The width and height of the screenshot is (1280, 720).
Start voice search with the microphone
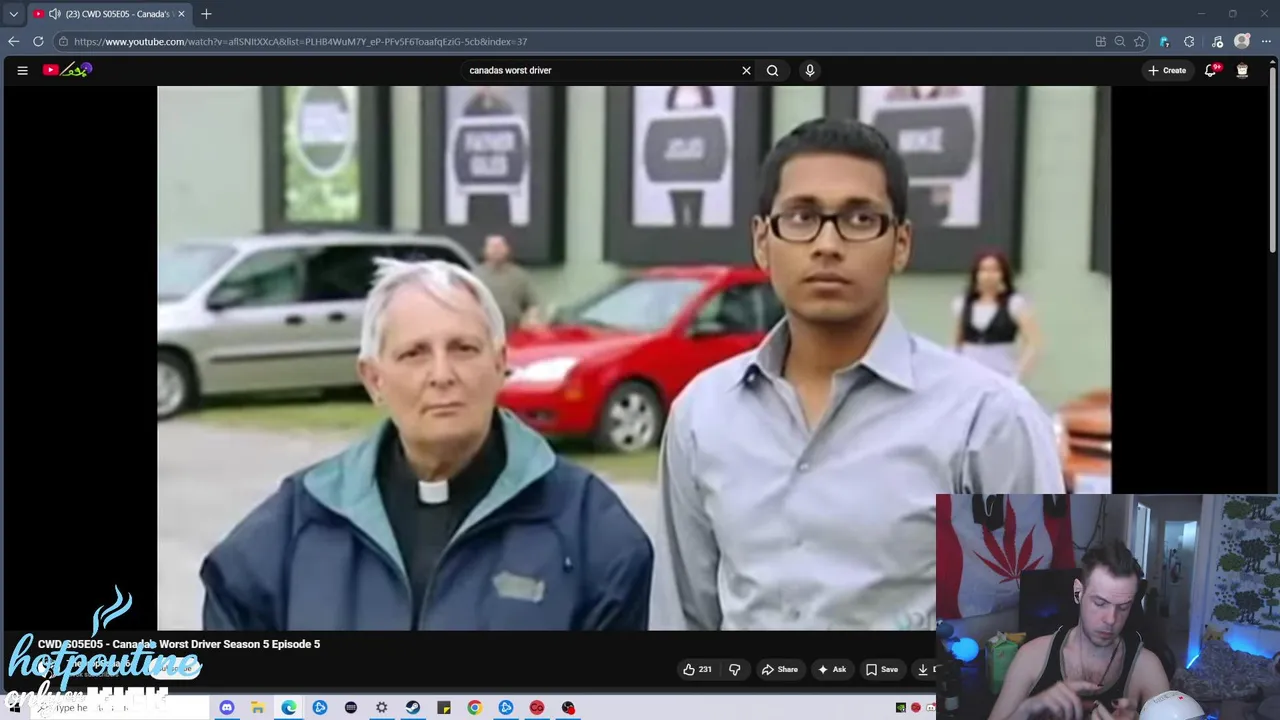[810, 70]
